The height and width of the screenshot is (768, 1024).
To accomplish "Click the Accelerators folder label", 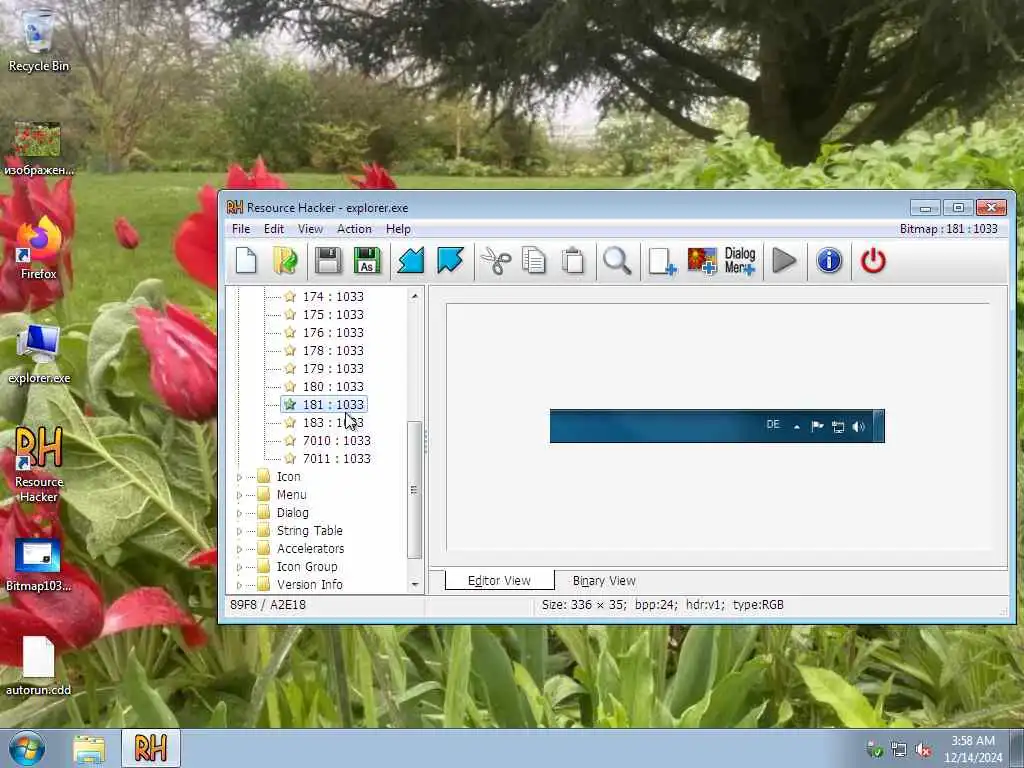I will [310, 549].
